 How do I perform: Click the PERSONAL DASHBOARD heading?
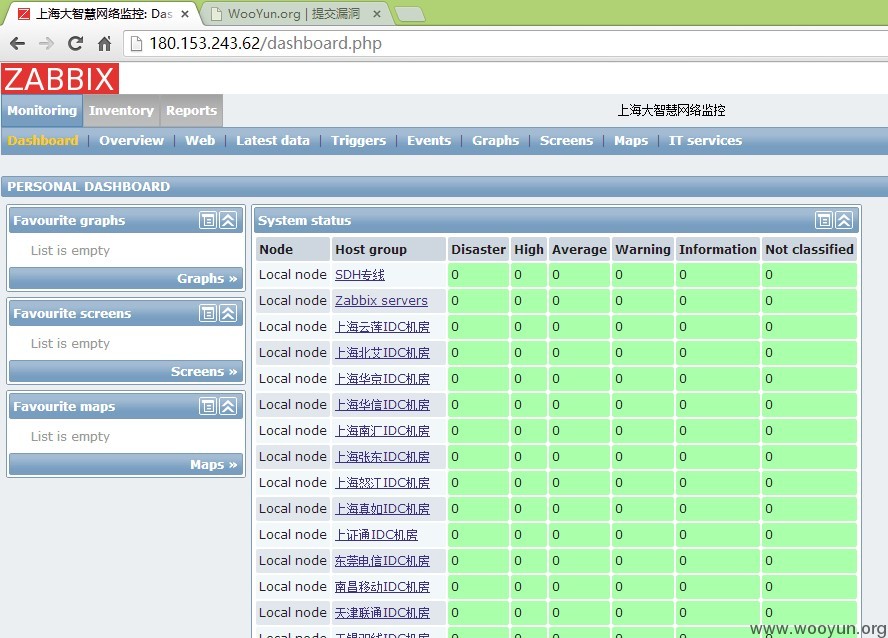88,186
